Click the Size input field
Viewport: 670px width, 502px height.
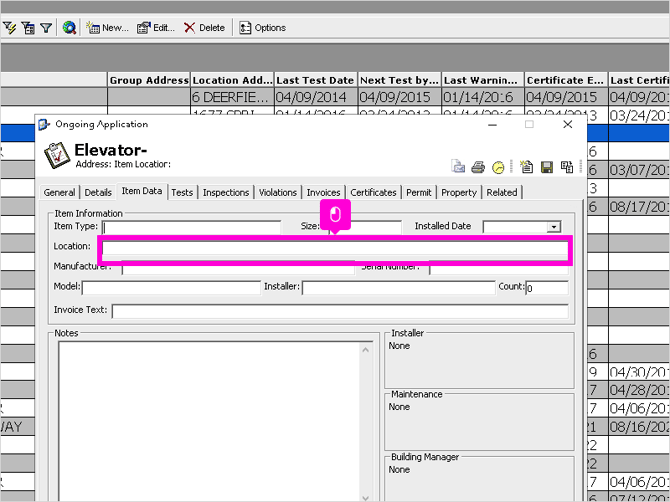[365, 227]
